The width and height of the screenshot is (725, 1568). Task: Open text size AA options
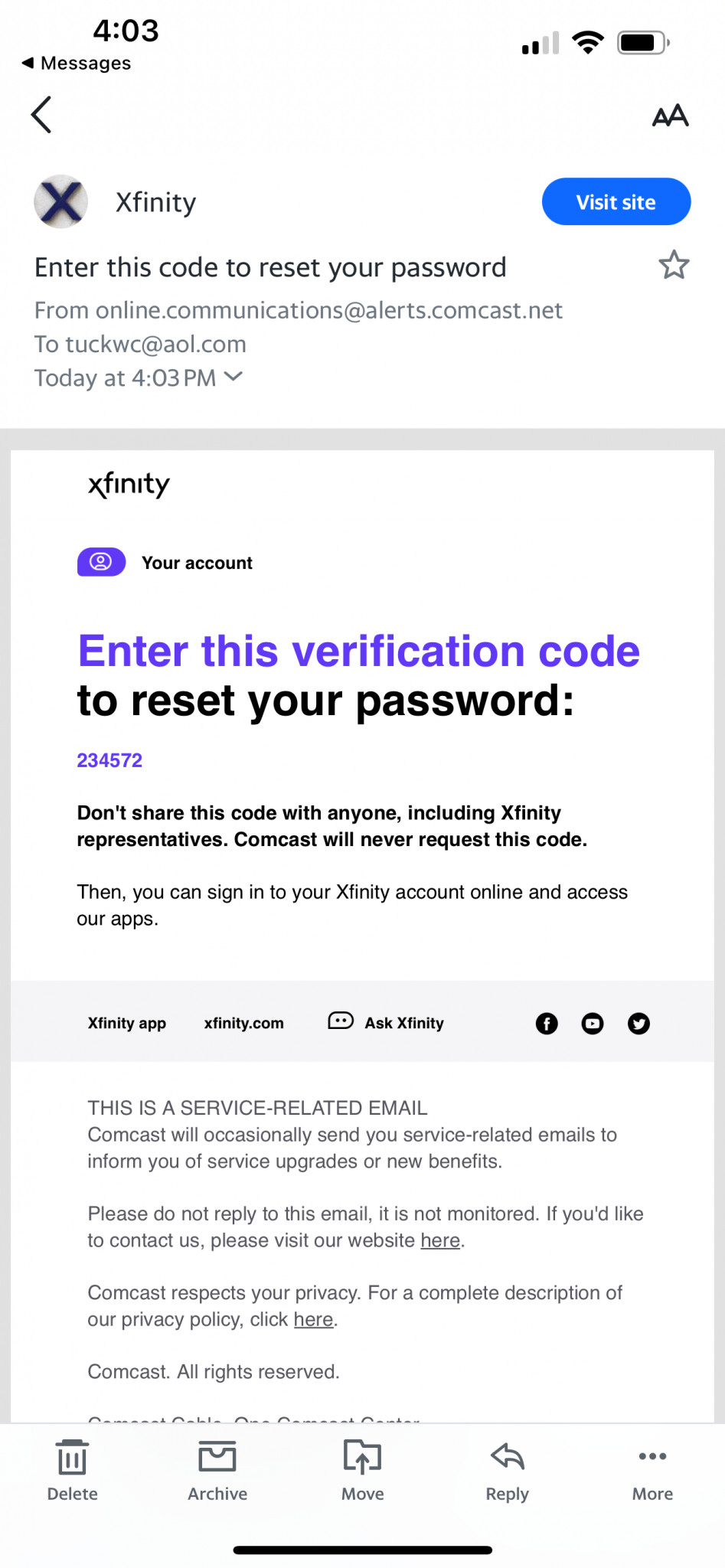(670, 116)
